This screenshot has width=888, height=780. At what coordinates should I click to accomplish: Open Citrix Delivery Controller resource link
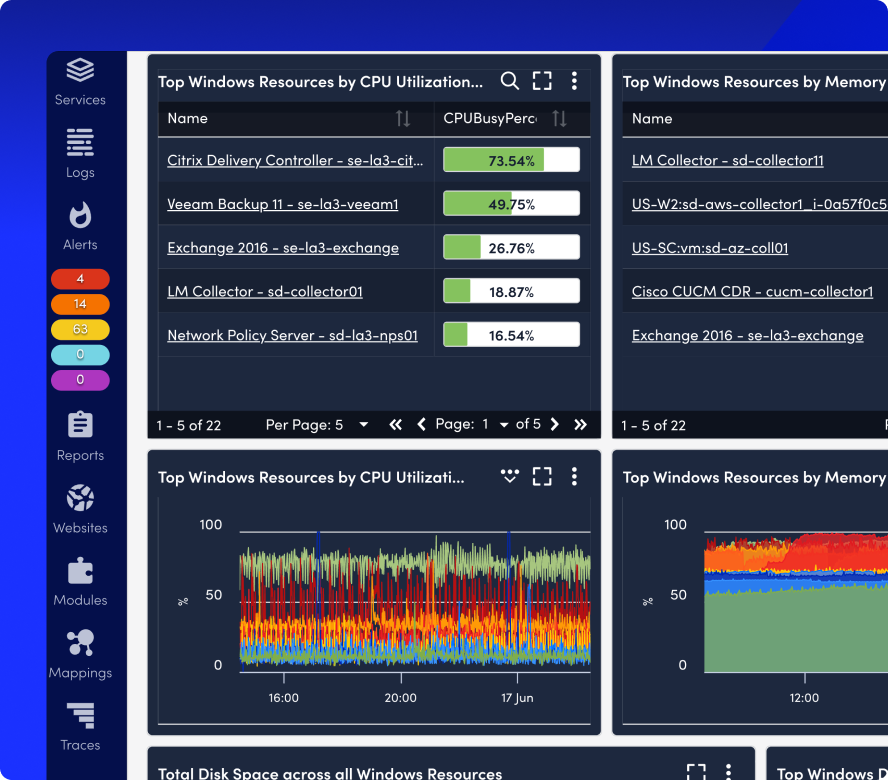295,160
